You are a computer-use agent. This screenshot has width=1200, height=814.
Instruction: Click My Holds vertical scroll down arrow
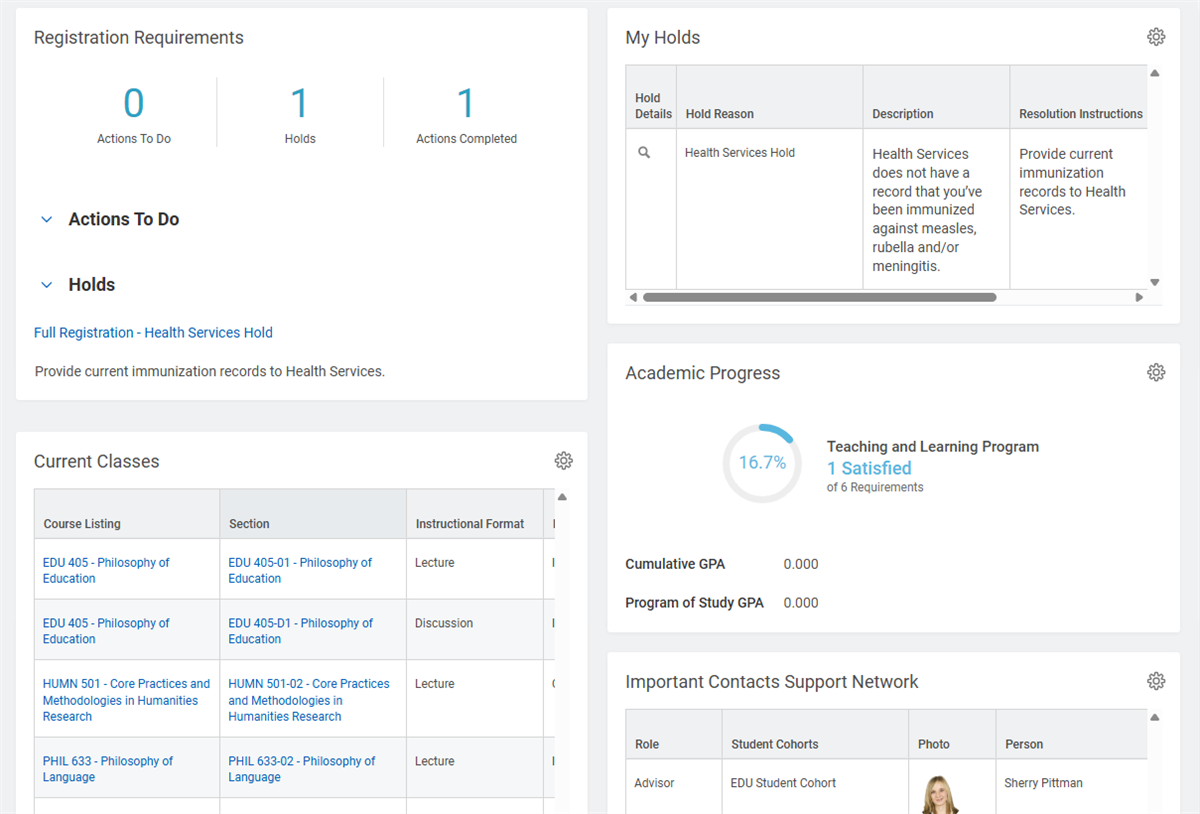(x=1155, y=283)
